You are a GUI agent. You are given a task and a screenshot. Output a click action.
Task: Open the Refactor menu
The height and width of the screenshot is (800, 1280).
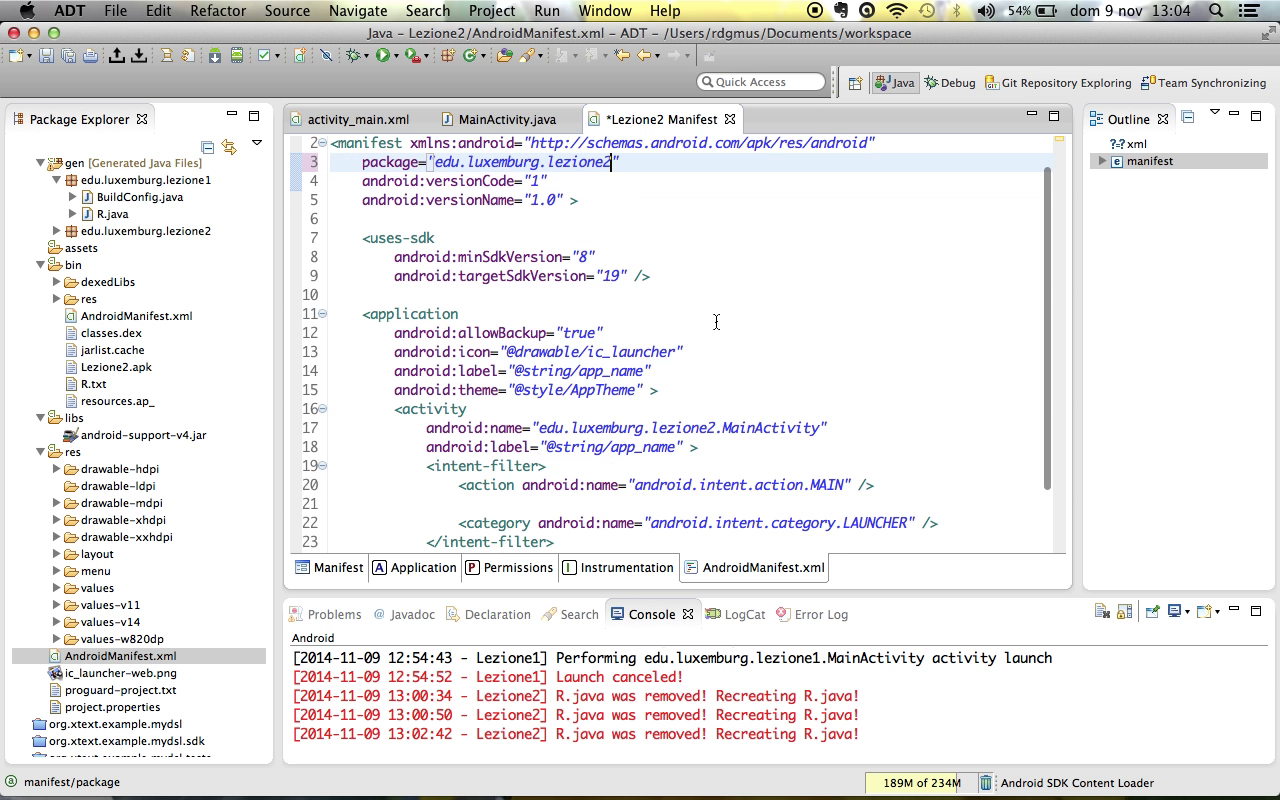tap(218, 11)
